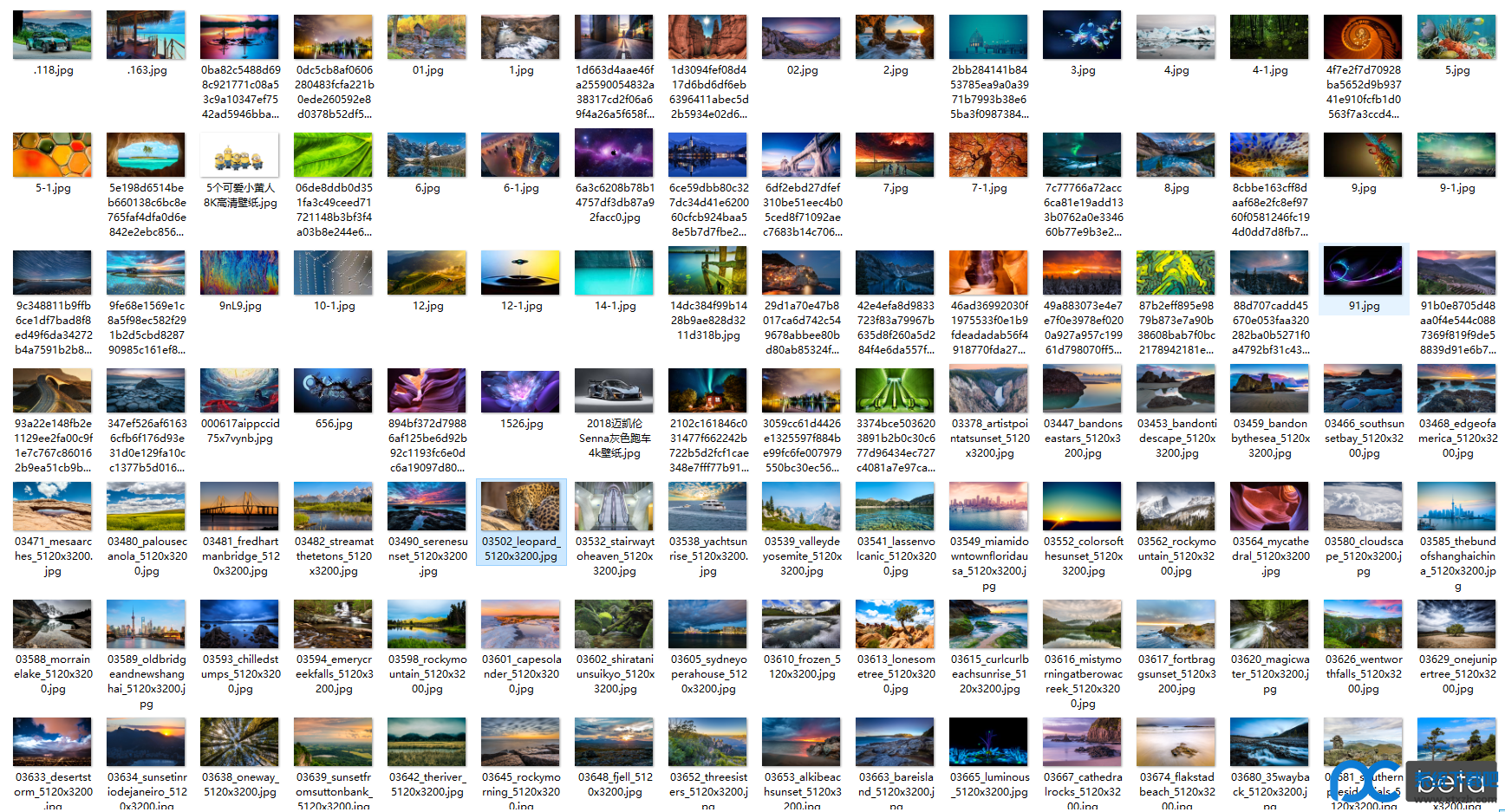Choose the 03564_mycathedral canyon image
This screenshot has width=1505, height=812.
point(1269,508)
